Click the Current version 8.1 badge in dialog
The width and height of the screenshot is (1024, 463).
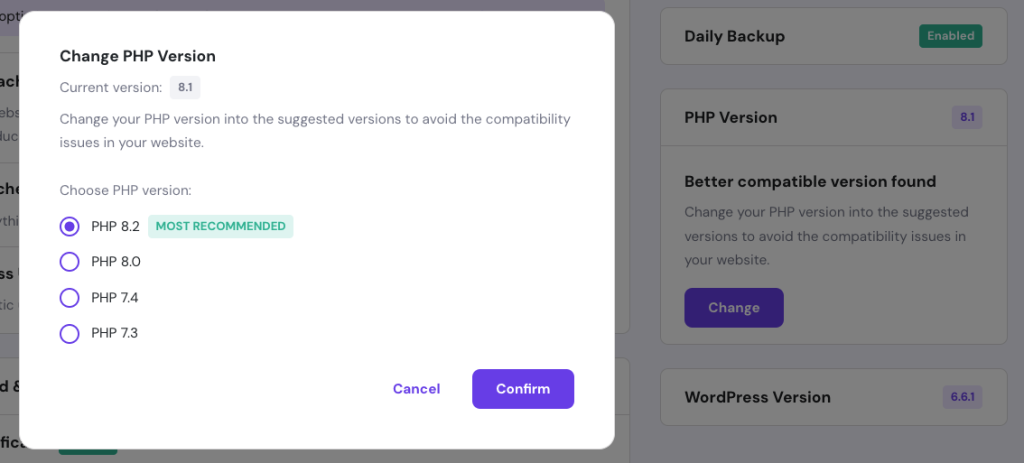pyautogui.click(x=185, y=88)
